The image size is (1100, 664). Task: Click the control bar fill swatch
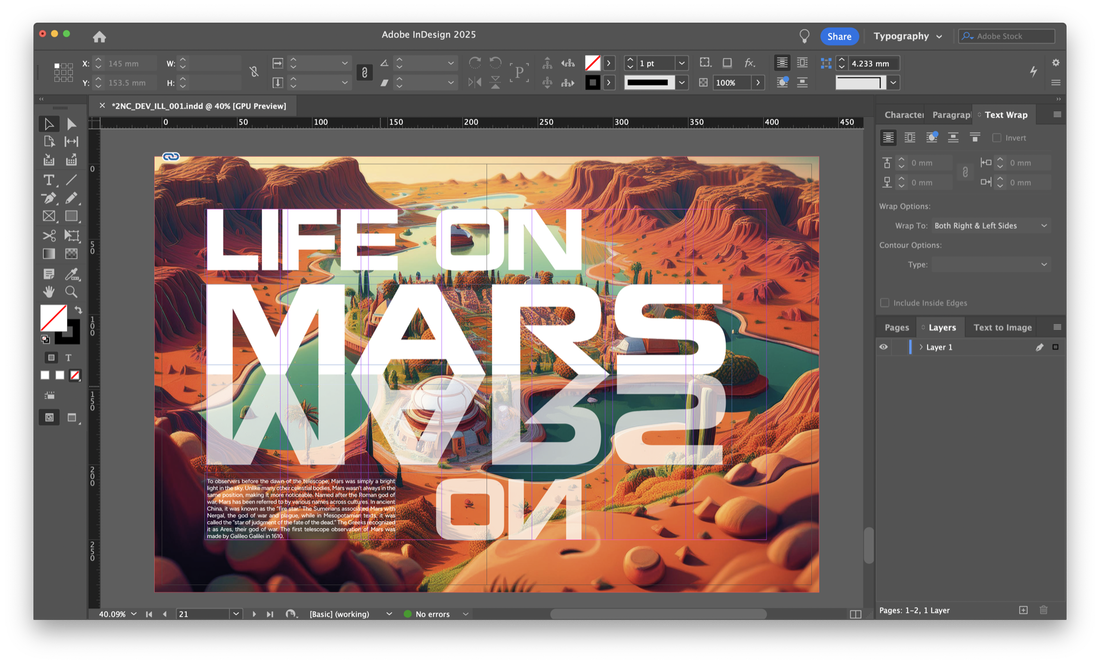coord(593,63)
